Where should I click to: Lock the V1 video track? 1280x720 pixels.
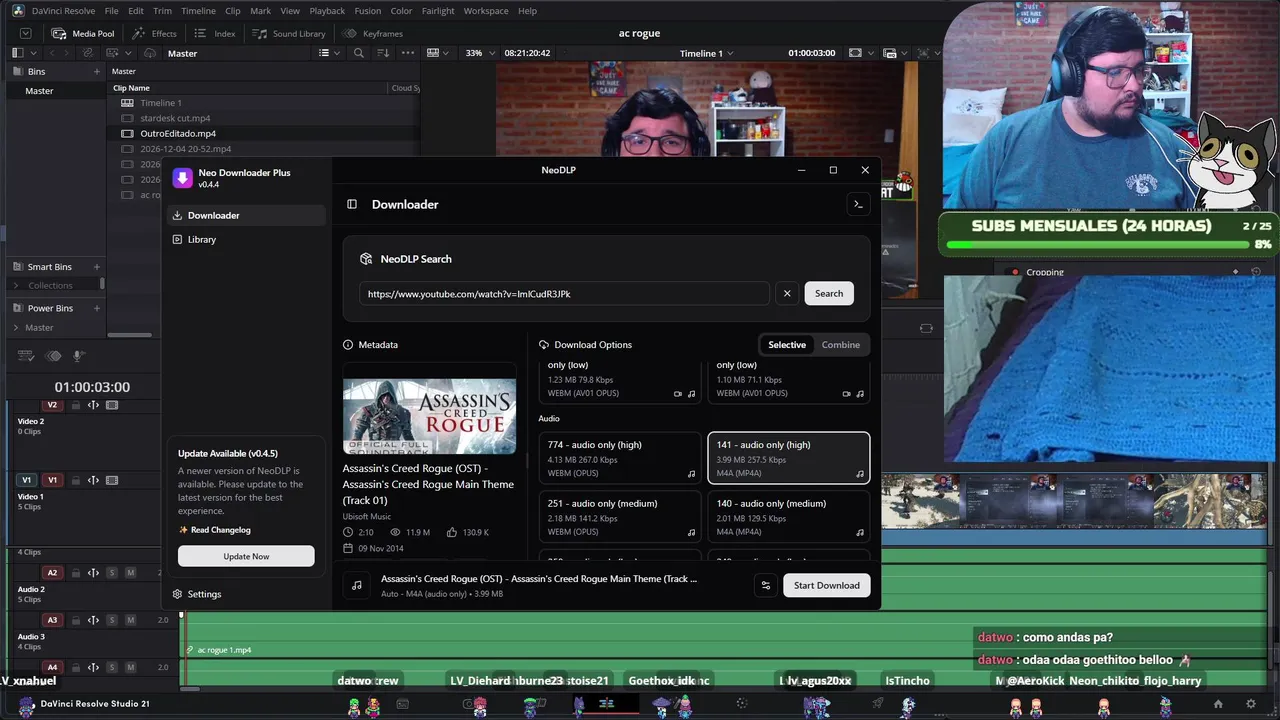point(75,480)
